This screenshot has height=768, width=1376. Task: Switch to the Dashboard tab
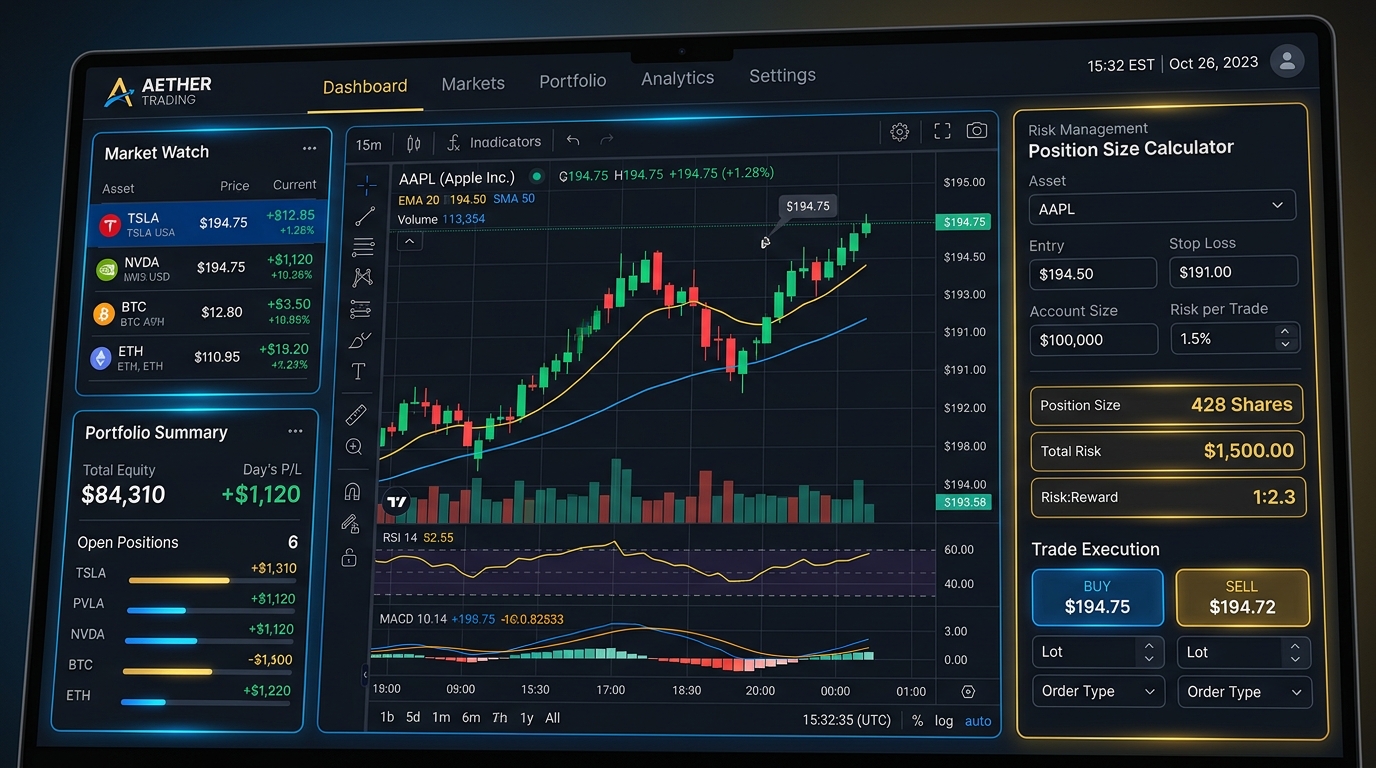click(365, 86)
